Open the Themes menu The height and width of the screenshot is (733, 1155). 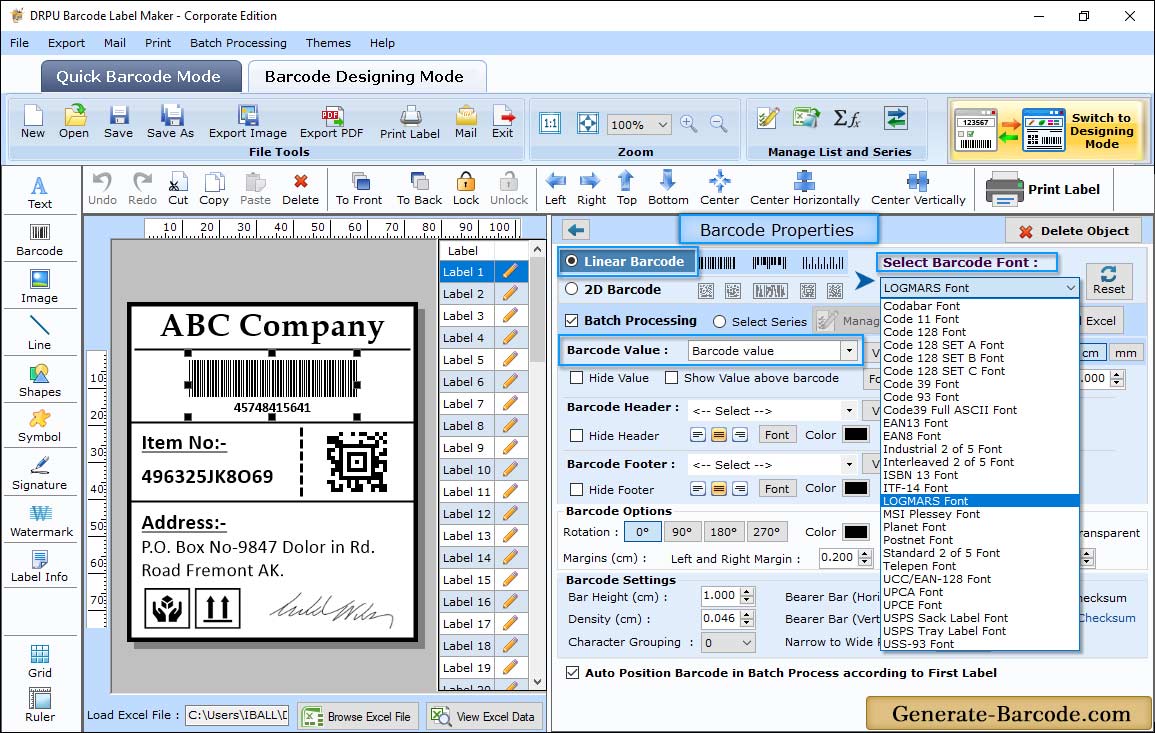pyautogui.click(x=328, y=43)
